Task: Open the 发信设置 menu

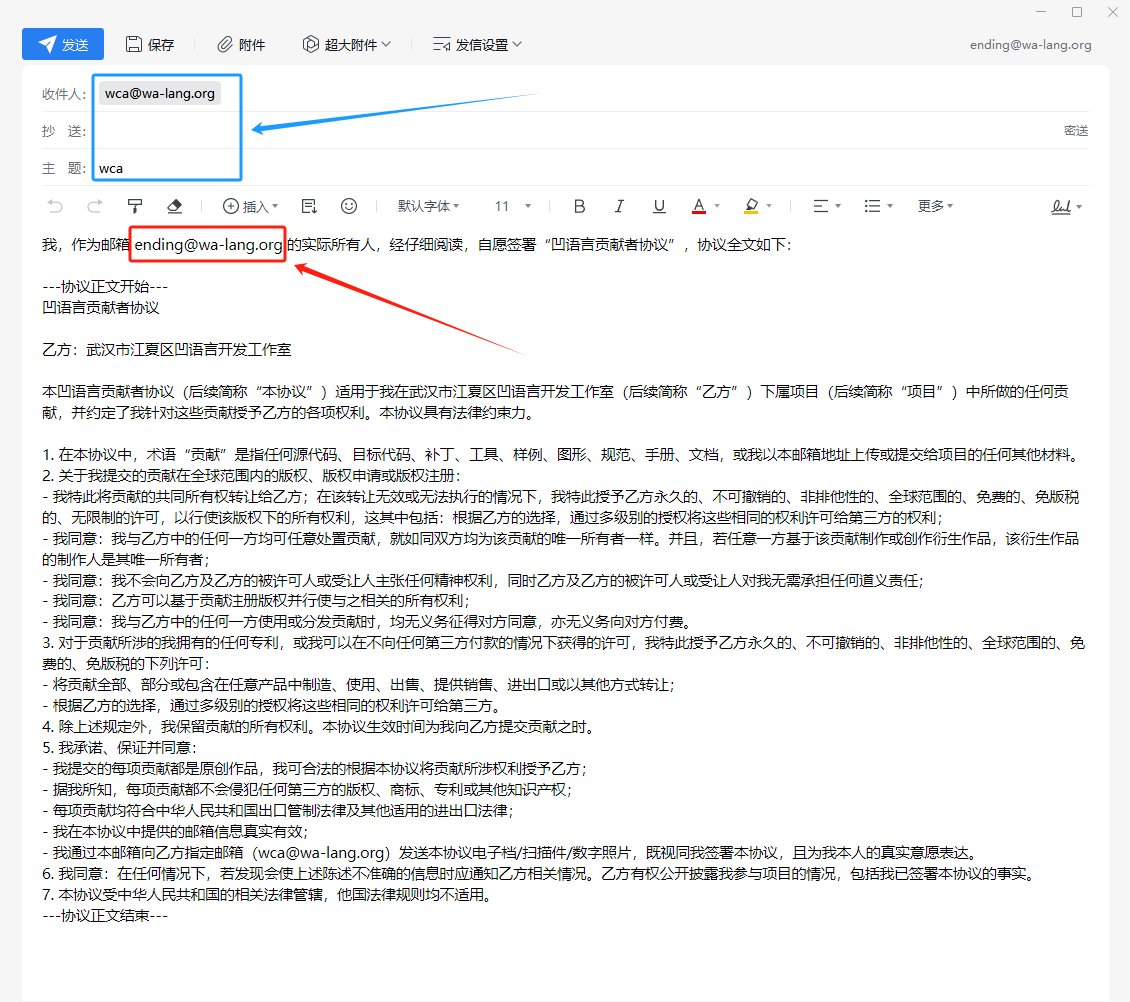Action: (x=477, y=45)
